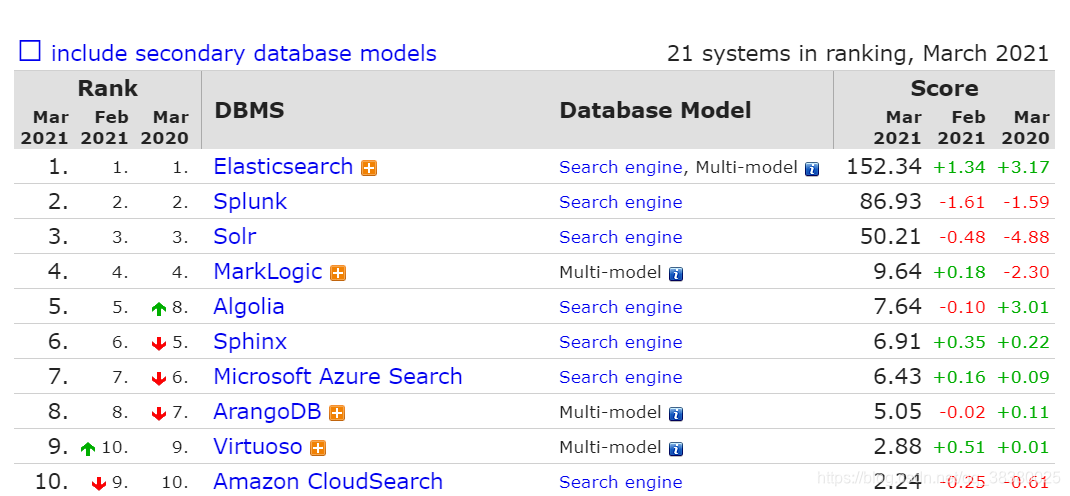Click the plus icon next to Elasticsearch
The height and width of the screenshot is (496, 1070).
[x=369, y=168]
